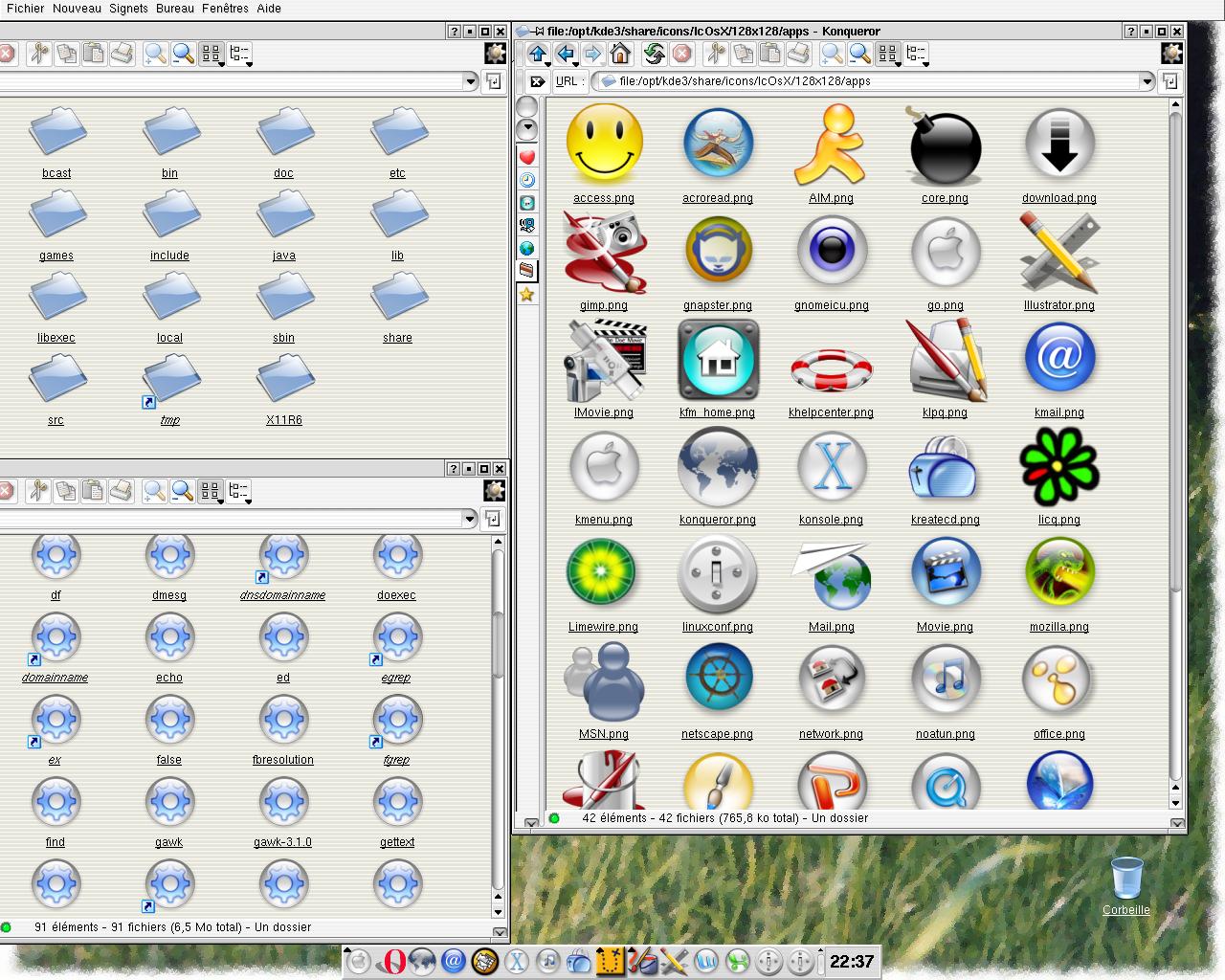Viewport: 1225px width, 980px height.
Task: Open the include folder icon
Action: point(170,215)
